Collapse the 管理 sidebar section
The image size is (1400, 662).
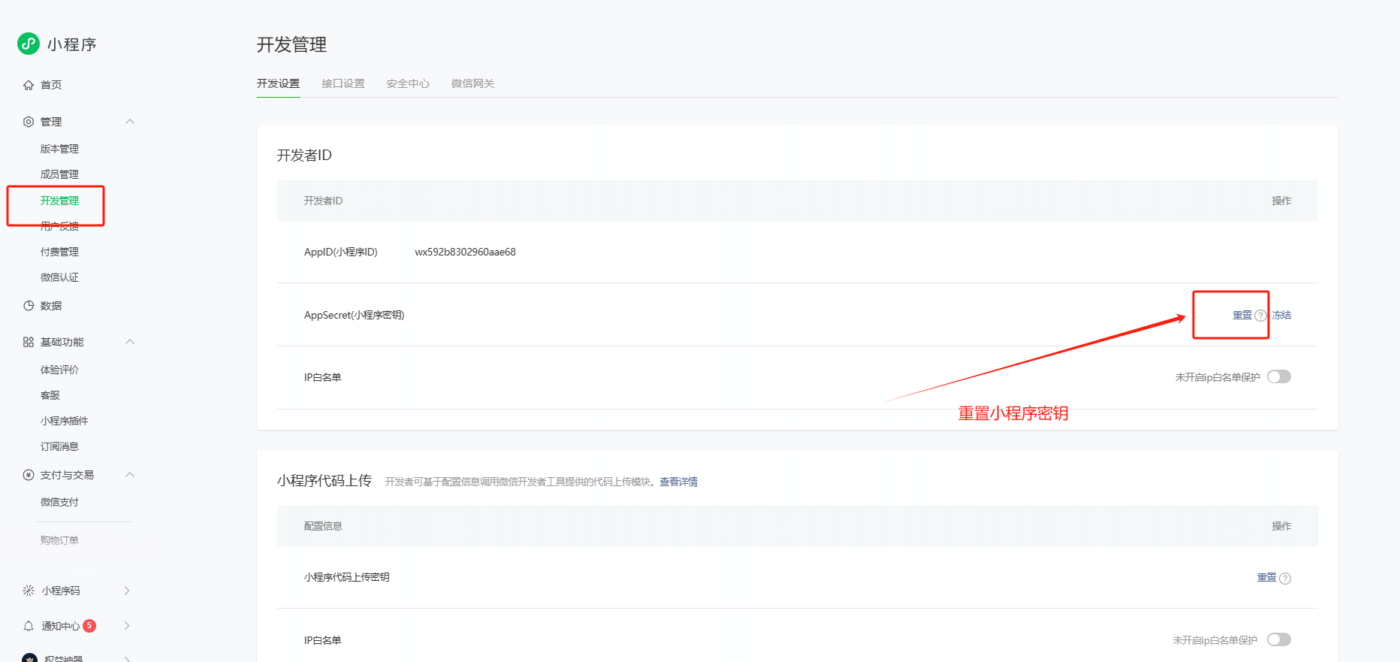pos(129,122)
